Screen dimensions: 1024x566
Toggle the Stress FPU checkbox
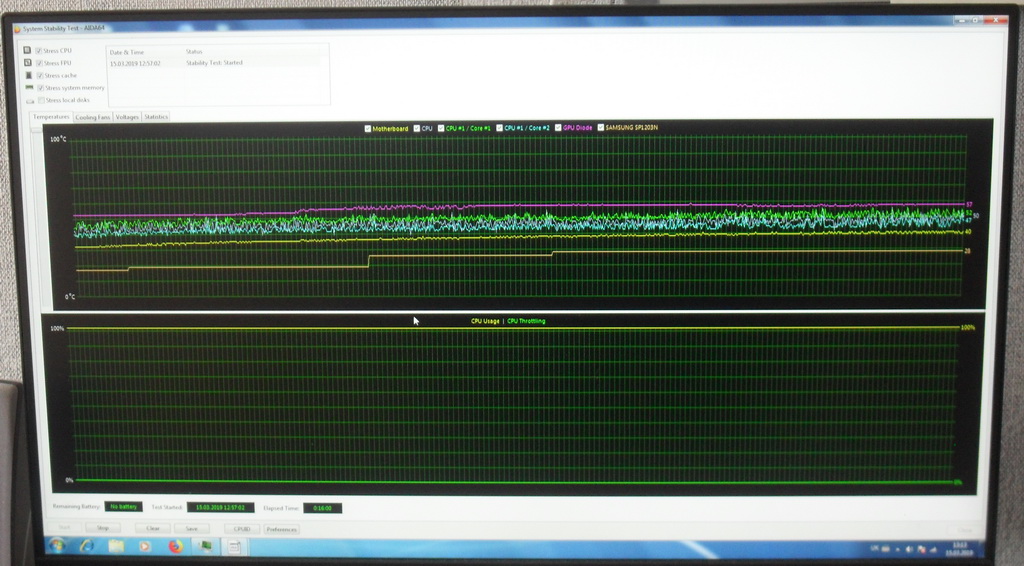40,63
